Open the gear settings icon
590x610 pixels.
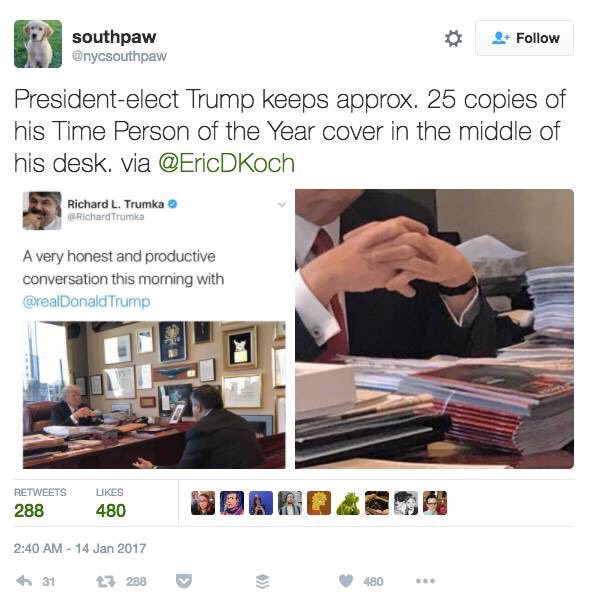pyautogui.click(x=453, y=38)
